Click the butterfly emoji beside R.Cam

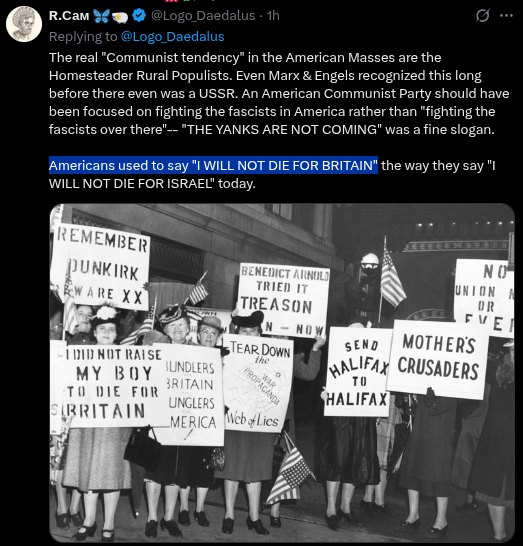(x=102, y=16)
